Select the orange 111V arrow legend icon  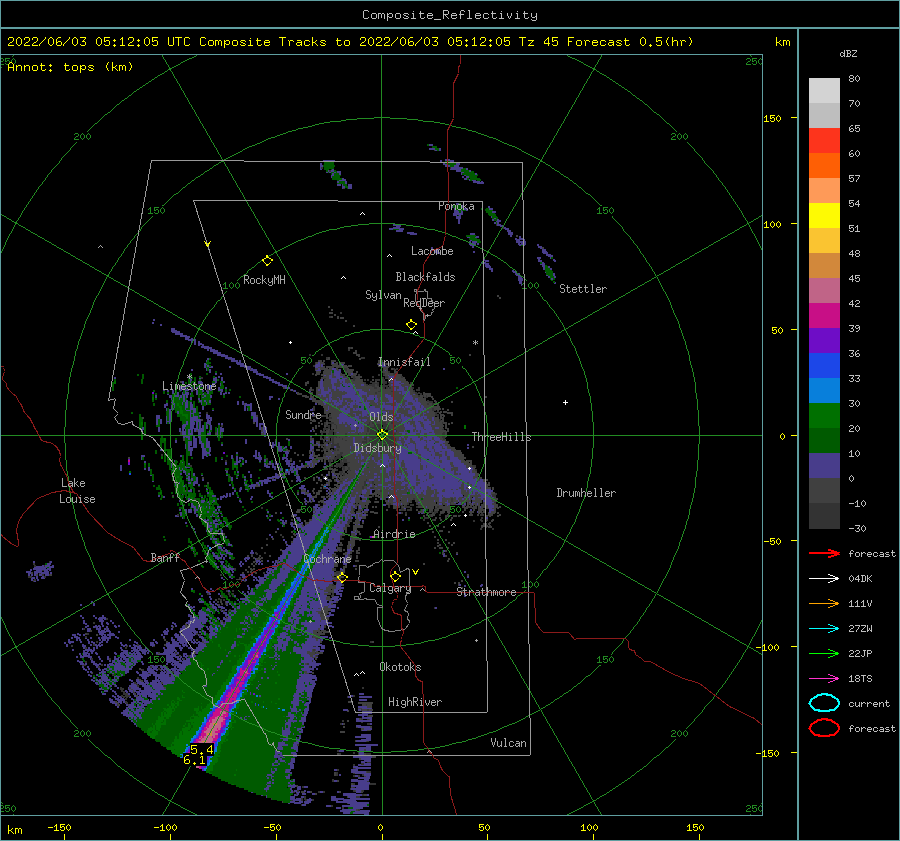(824, 603)
